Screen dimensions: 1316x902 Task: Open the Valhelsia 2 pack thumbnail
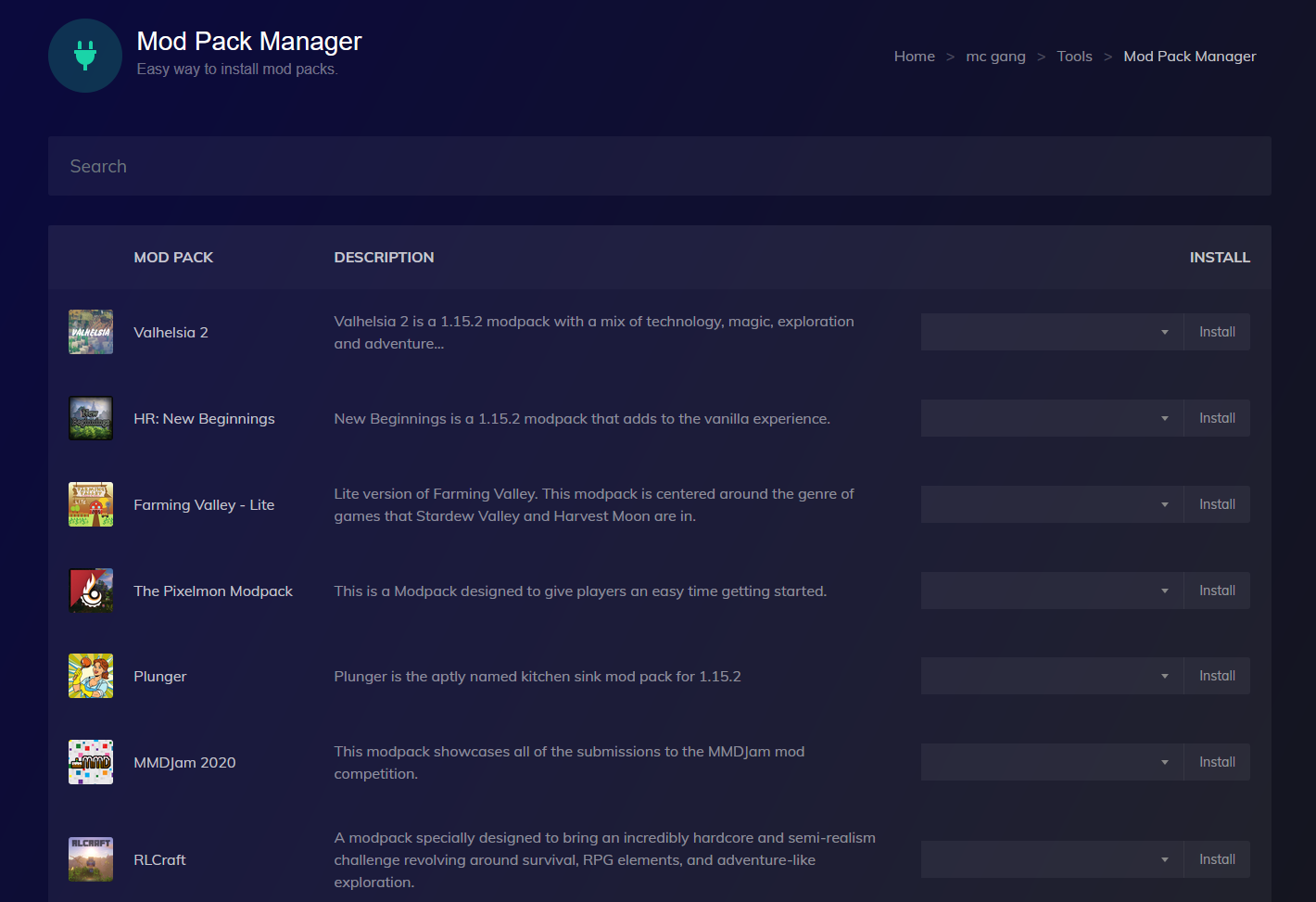click(91, 332)
